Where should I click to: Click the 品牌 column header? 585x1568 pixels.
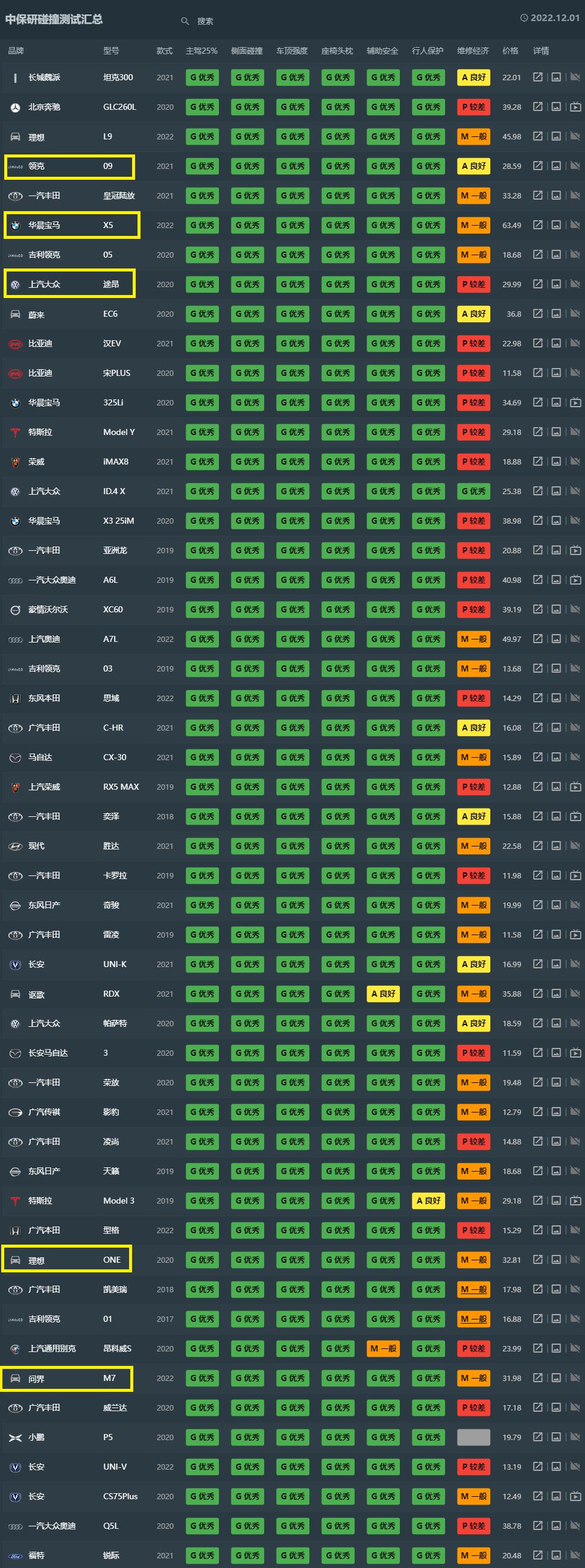(16, 51)
